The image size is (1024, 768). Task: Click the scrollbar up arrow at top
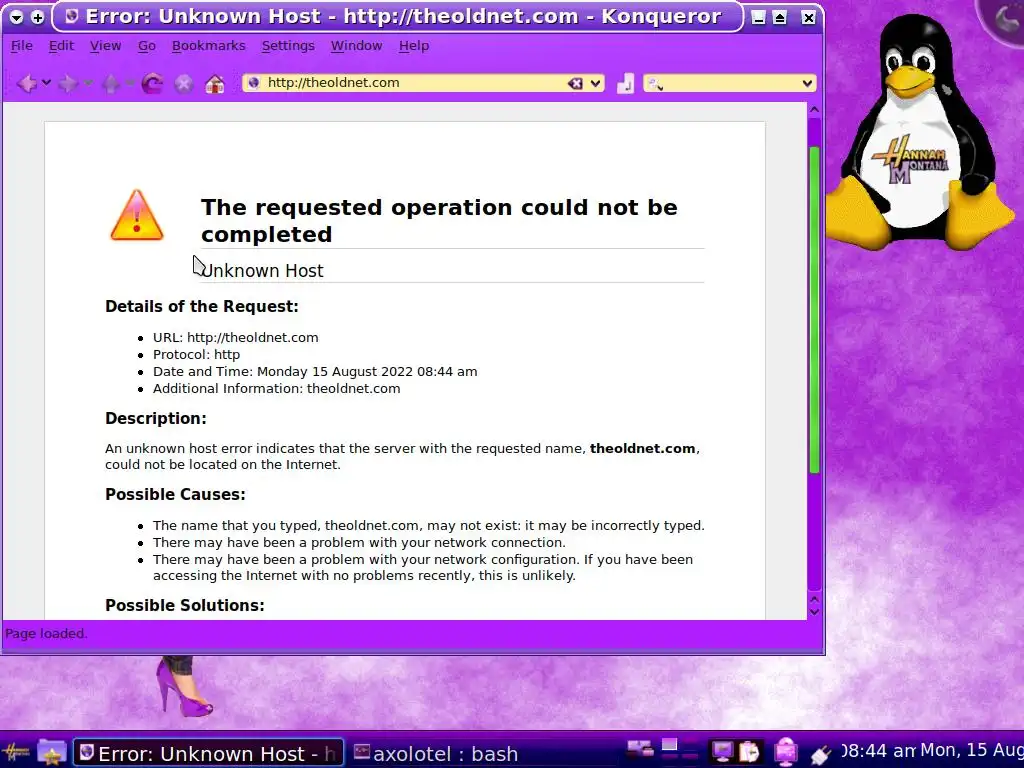(814, 110)
